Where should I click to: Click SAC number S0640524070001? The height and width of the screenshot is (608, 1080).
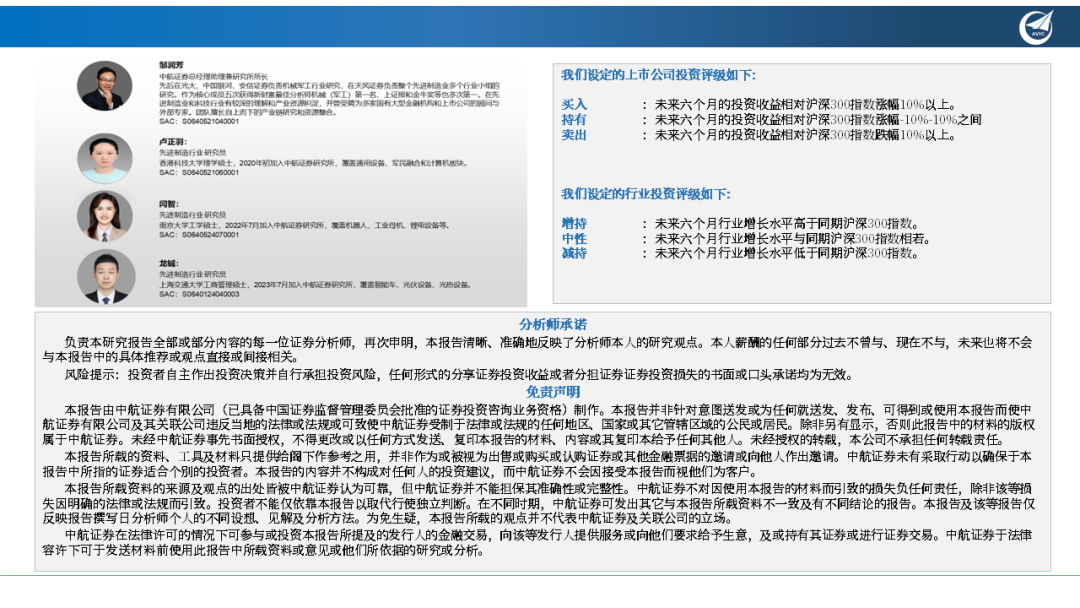coord(199,235)
